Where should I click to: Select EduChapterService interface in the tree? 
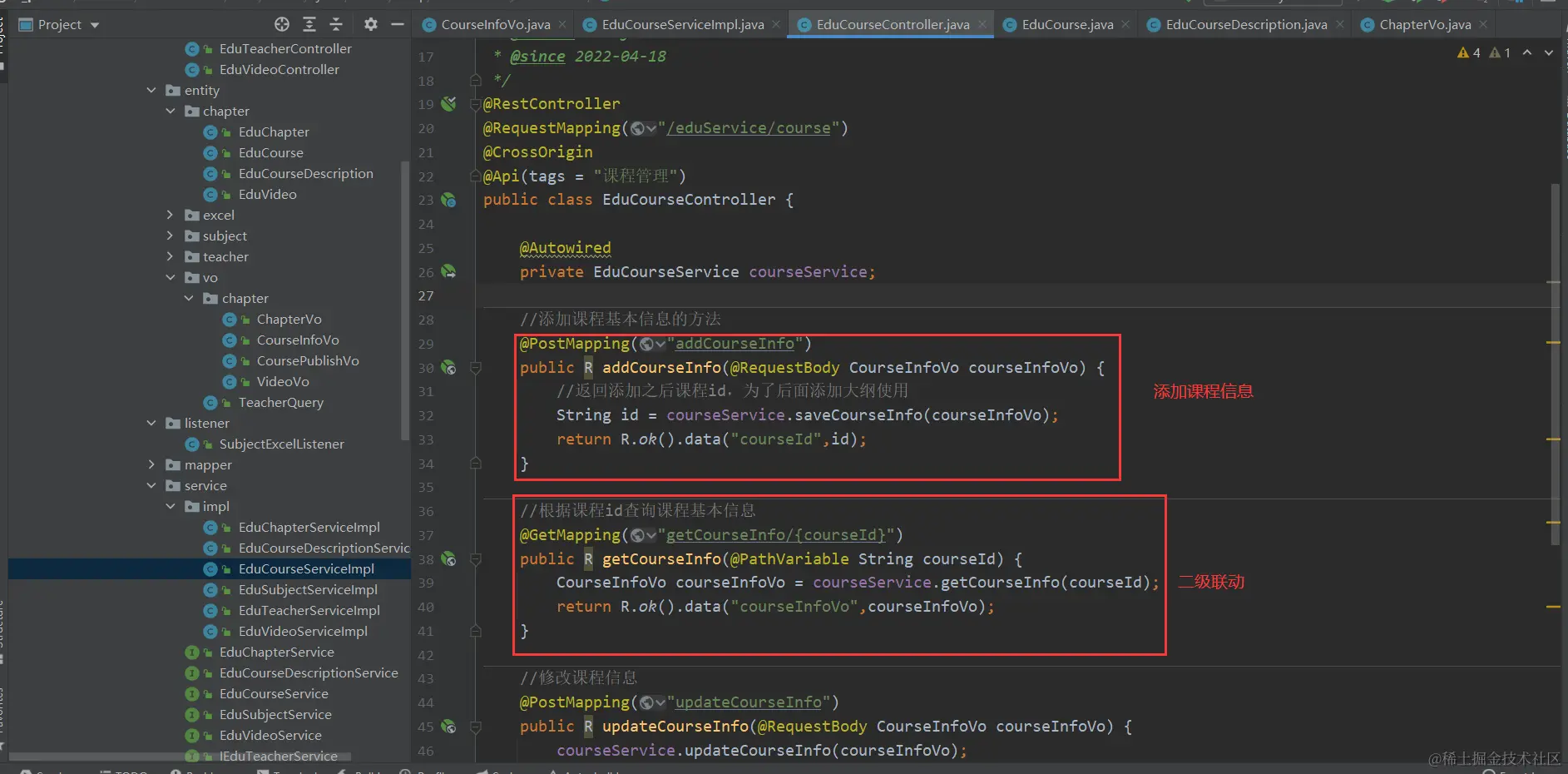pyautogui.click(x=277, y=652)
